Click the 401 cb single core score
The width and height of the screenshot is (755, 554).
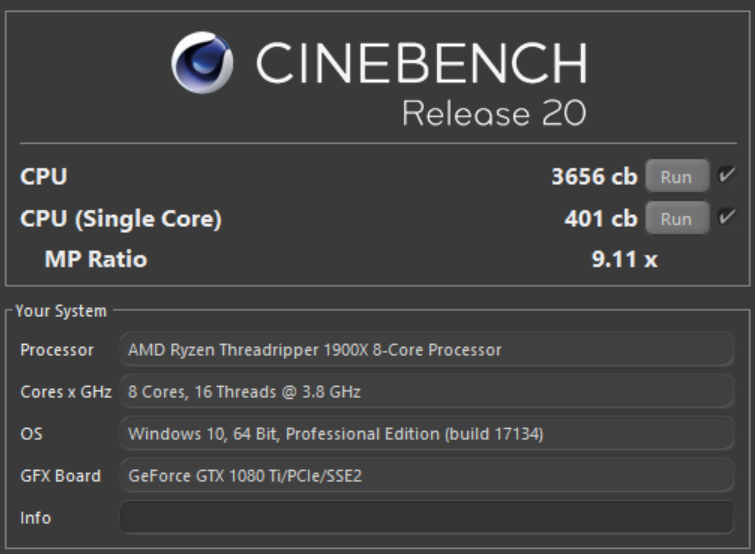pos(600,219)
